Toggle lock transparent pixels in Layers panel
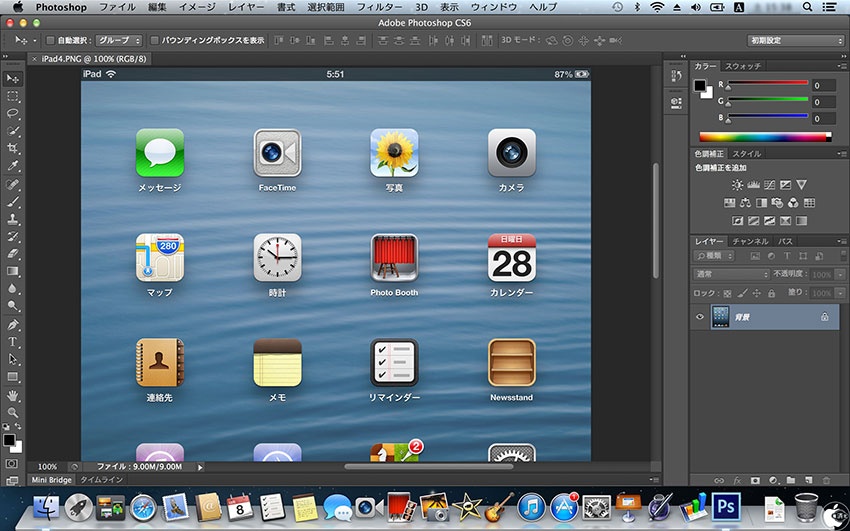This screenshot has width=850, height=531. click(x=727, y=293)
